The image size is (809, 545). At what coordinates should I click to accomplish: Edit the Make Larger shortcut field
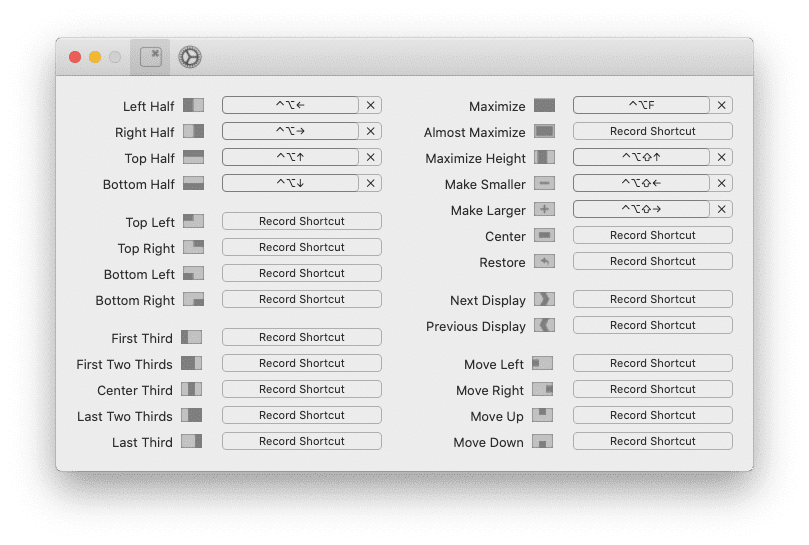pyautogui.click(x=641, y=209)
